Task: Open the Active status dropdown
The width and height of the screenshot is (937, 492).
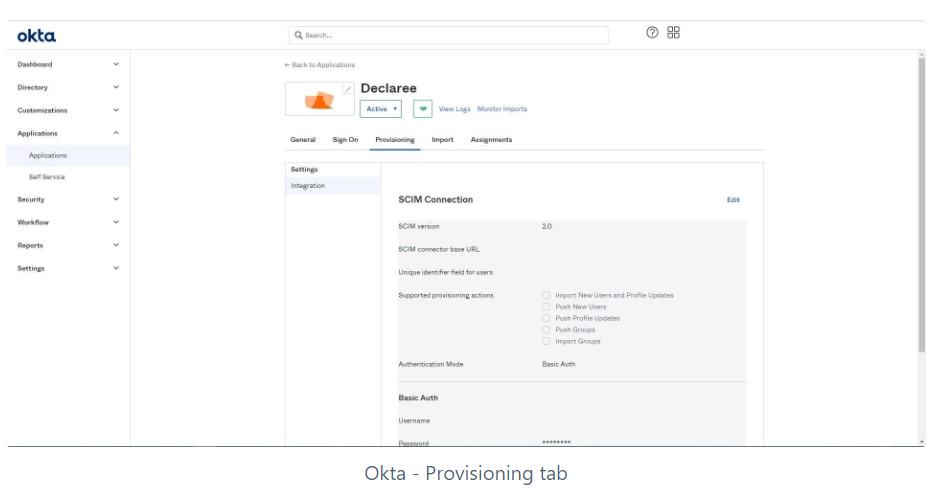Action: pos(381,109)
